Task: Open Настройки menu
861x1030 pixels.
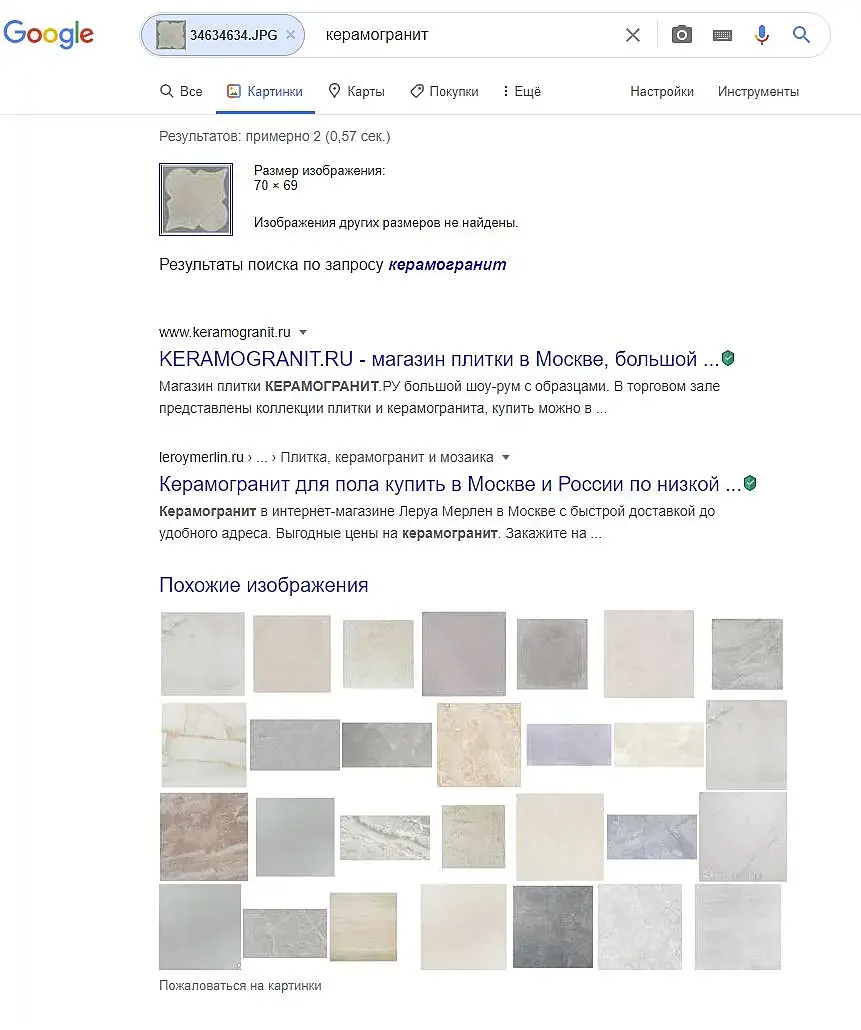Action: tap(662, 91)
